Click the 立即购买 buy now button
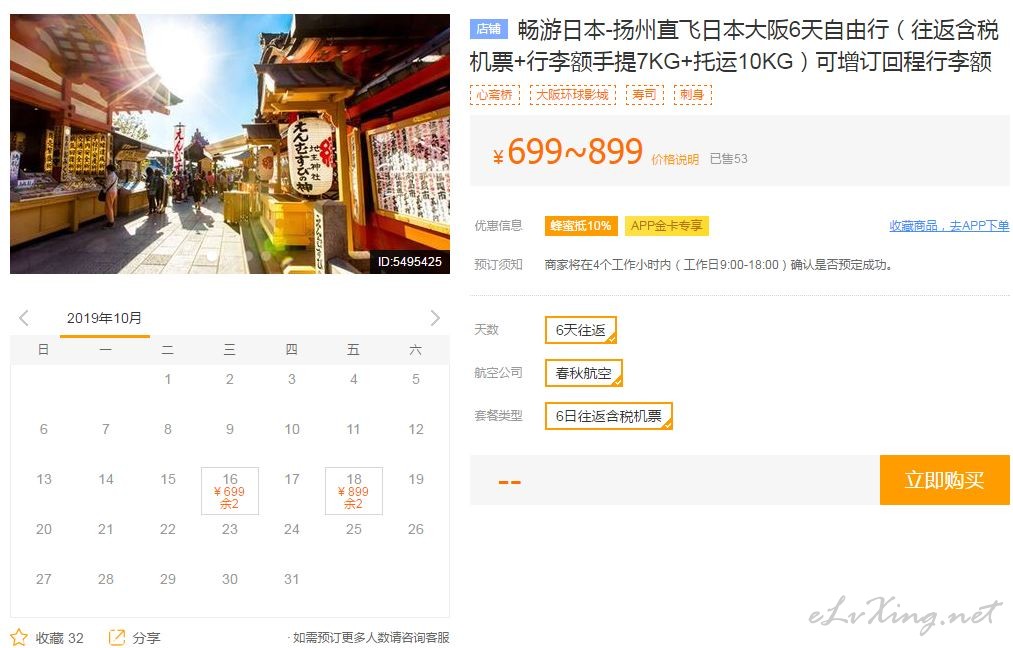1013x648 pixels. (945, 480)
